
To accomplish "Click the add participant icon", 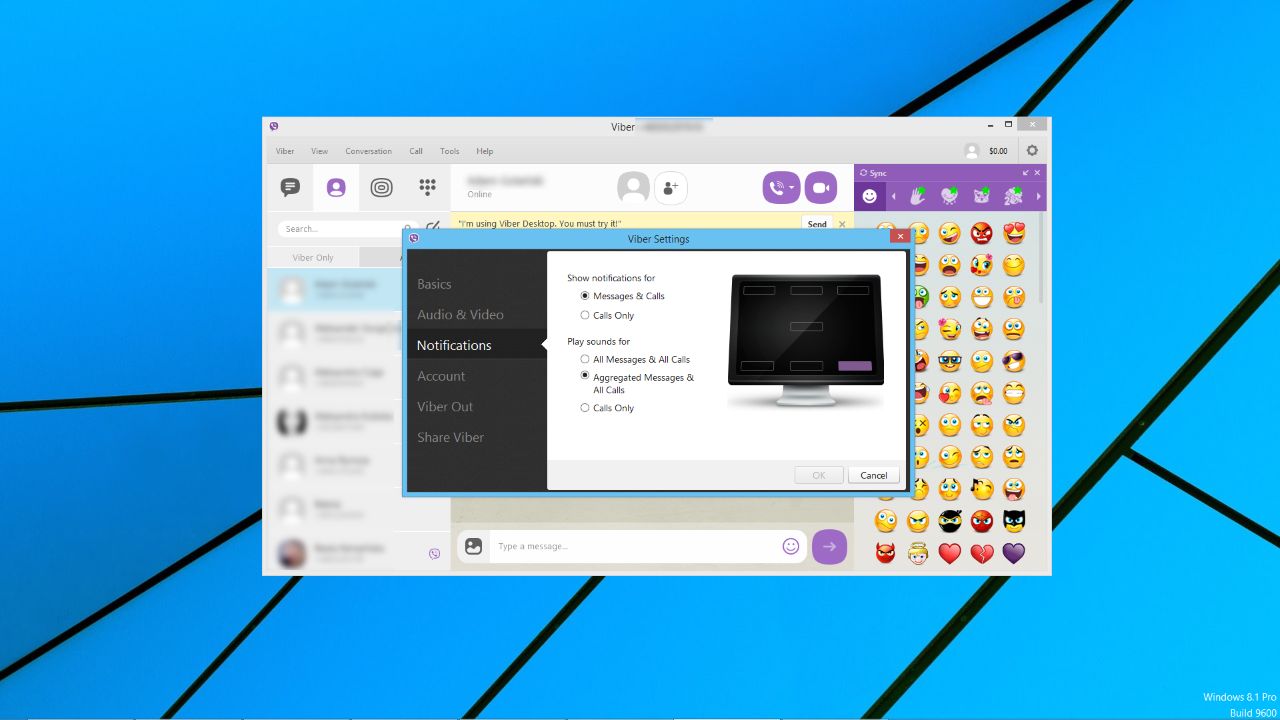I will [671, 187].
